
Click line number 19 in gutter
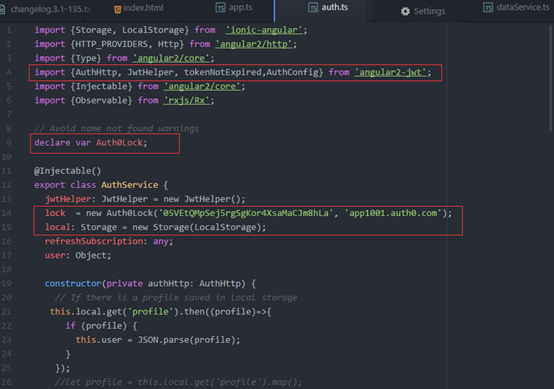(7, 284)
